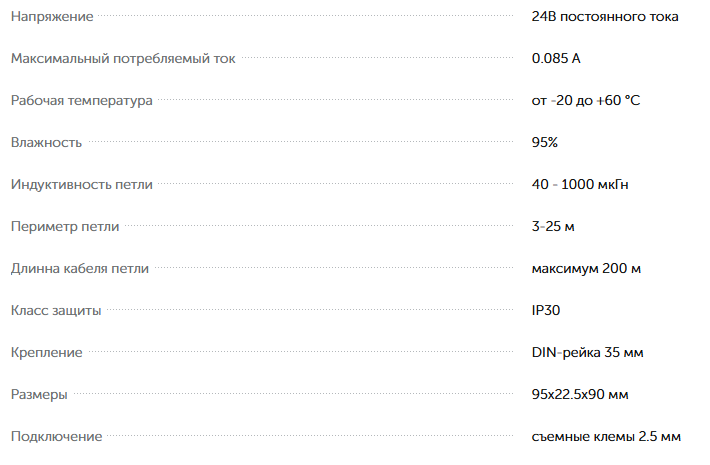Select the "24В постоянного тока" value

[605, 17]
